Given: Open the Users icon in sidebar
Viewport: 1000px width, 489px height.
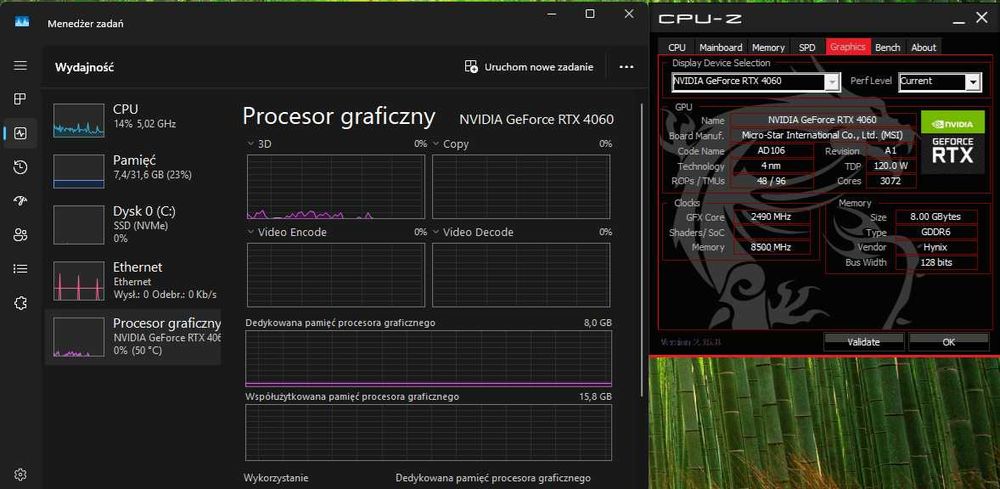Looking at the screenshot, I should (x=20, y=235).
